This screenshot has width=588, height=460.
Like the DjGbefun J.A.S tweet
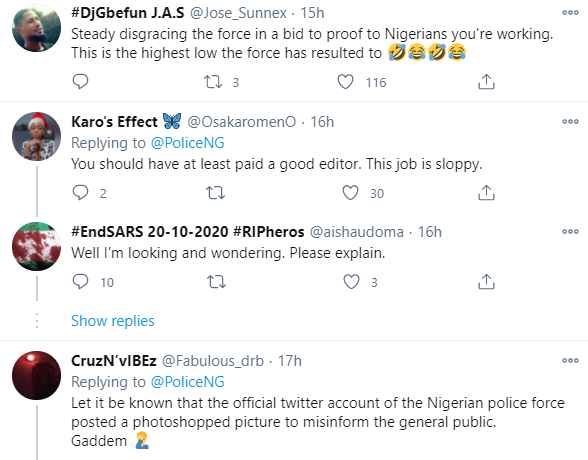click(x=345, y=82)
